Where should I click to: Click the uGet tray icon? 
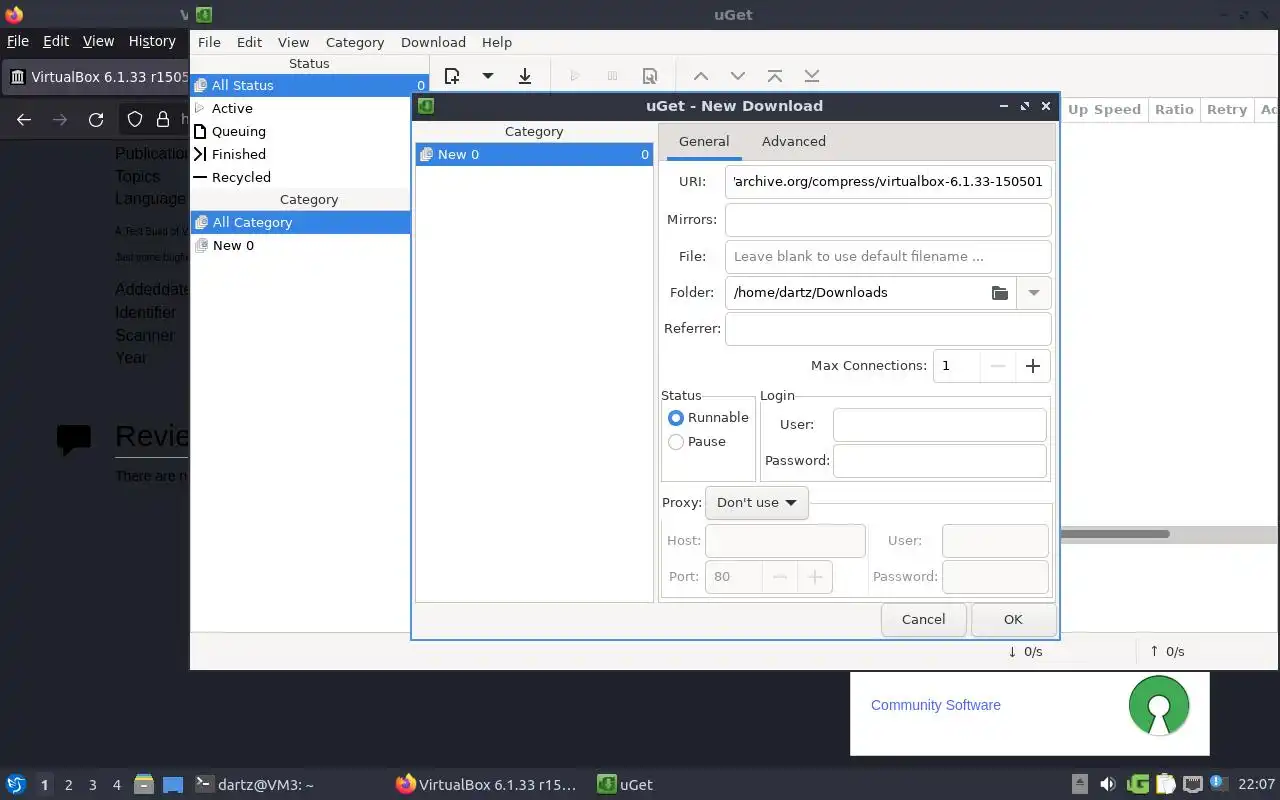(1137, 784)
